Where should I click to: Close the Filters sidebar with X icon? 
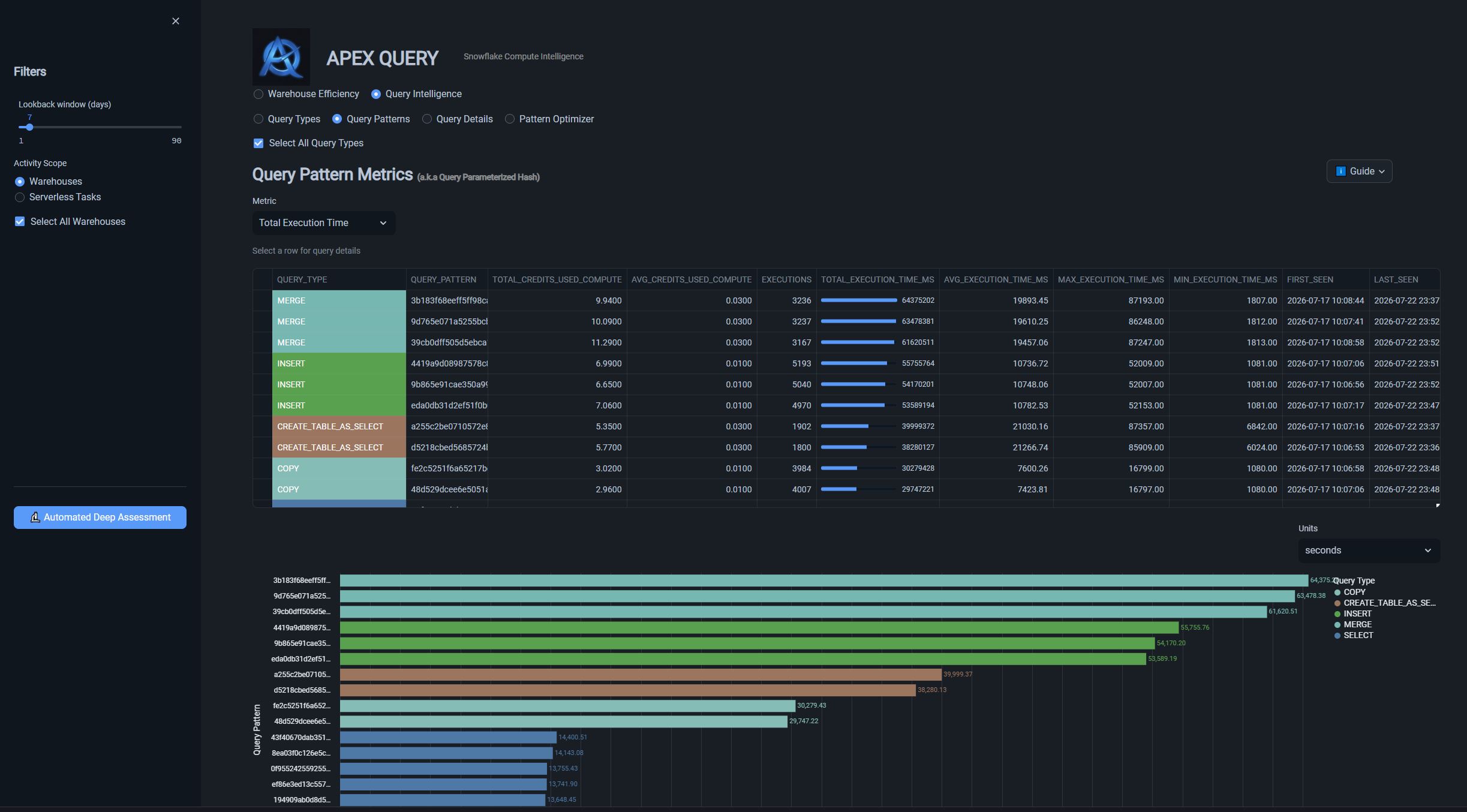pos(175,21)
